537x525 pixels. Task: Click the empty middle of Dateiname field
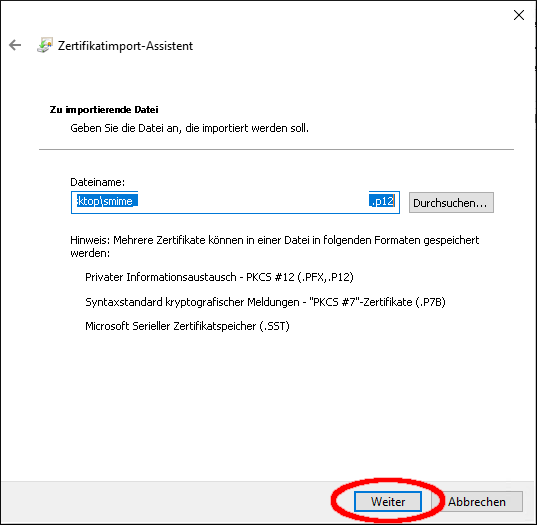[253, 202]
